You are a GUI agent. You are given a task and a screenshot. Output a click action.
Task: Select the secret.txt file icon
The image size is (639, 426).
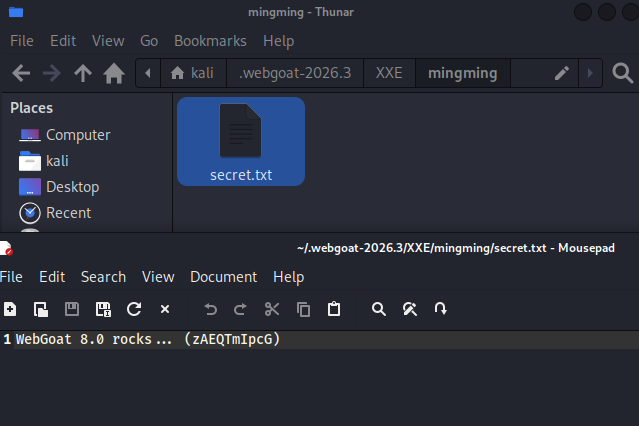(241, 141)
